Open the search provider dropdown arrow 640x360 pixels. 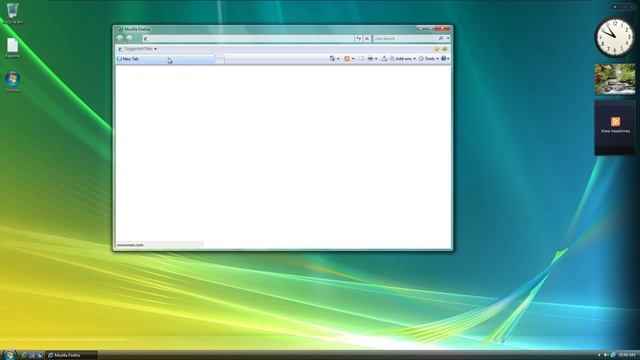pos(448,38)
